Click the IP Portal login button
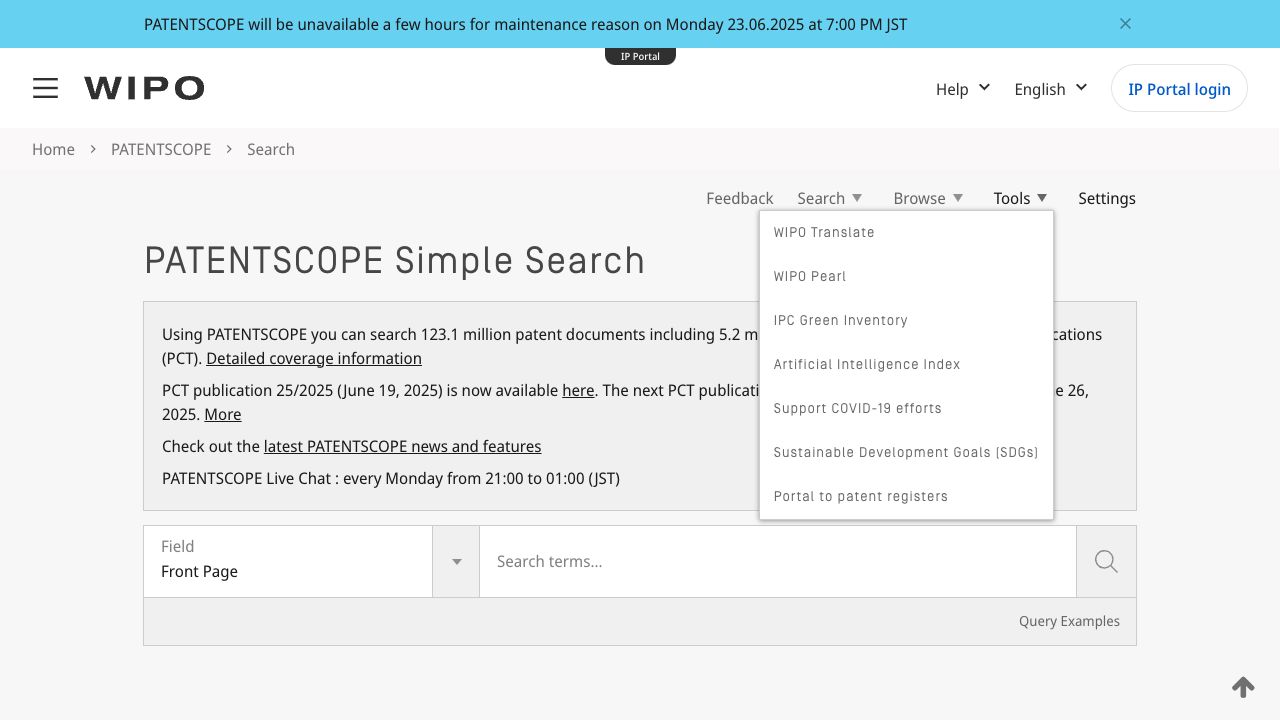 1179,89
